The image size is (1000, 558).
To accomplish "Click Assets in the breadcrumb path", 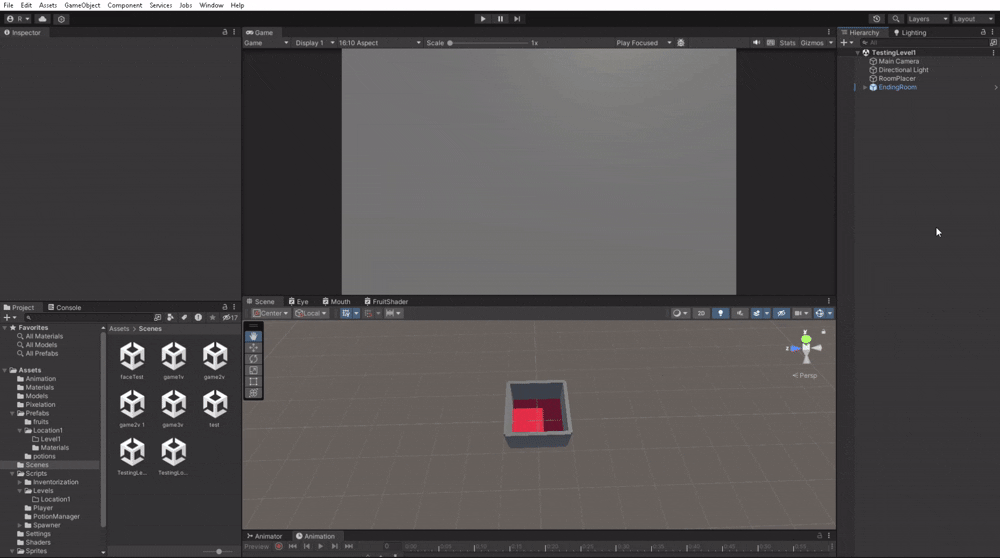I will (x=119, y=328).
